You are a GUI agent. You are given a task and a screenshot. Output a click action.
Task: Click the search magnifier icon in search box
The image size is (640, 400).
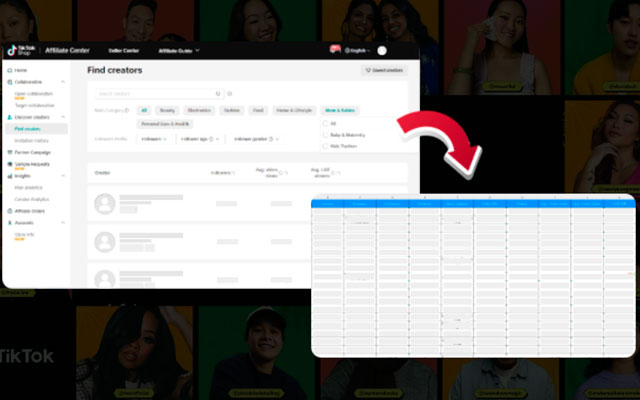pyautogui.click(x=218, y=94)
